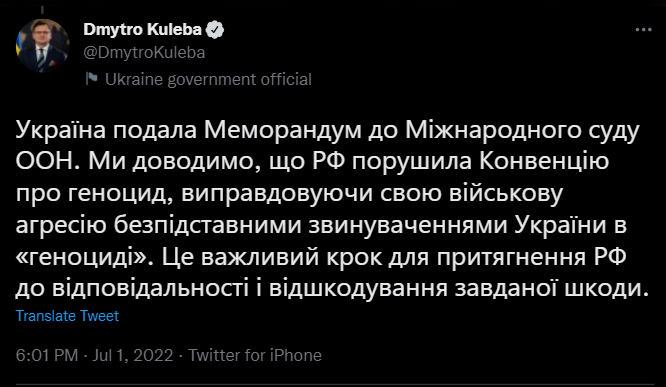Click the word Україна starting the tweet
Image resolution: width=666 pixels, height=387 pixels.
click(60, 130)
